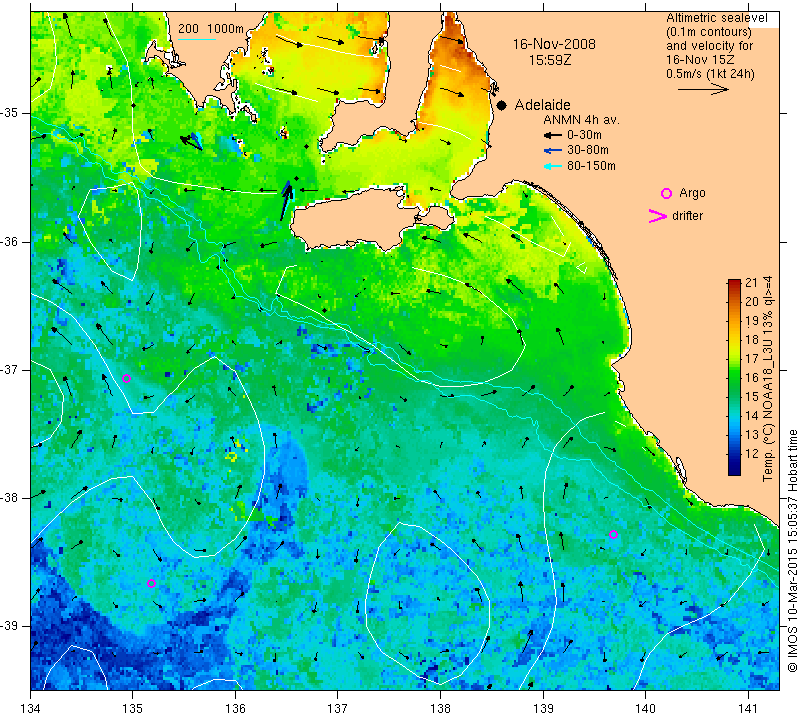
Task: Click the longitude label 138
Action: coord(440,708)
